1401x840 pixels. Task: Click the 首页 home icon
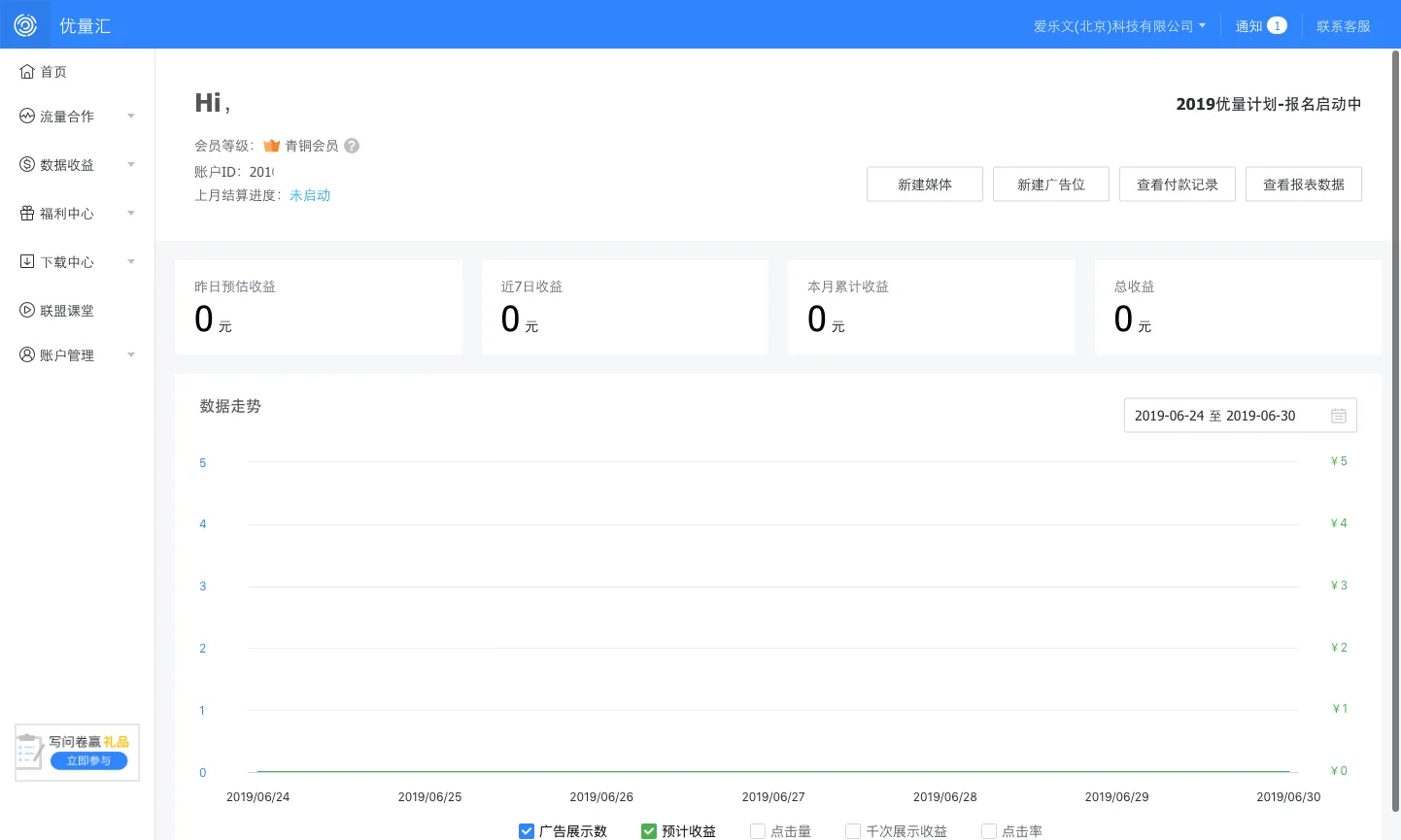coord(27,72)
